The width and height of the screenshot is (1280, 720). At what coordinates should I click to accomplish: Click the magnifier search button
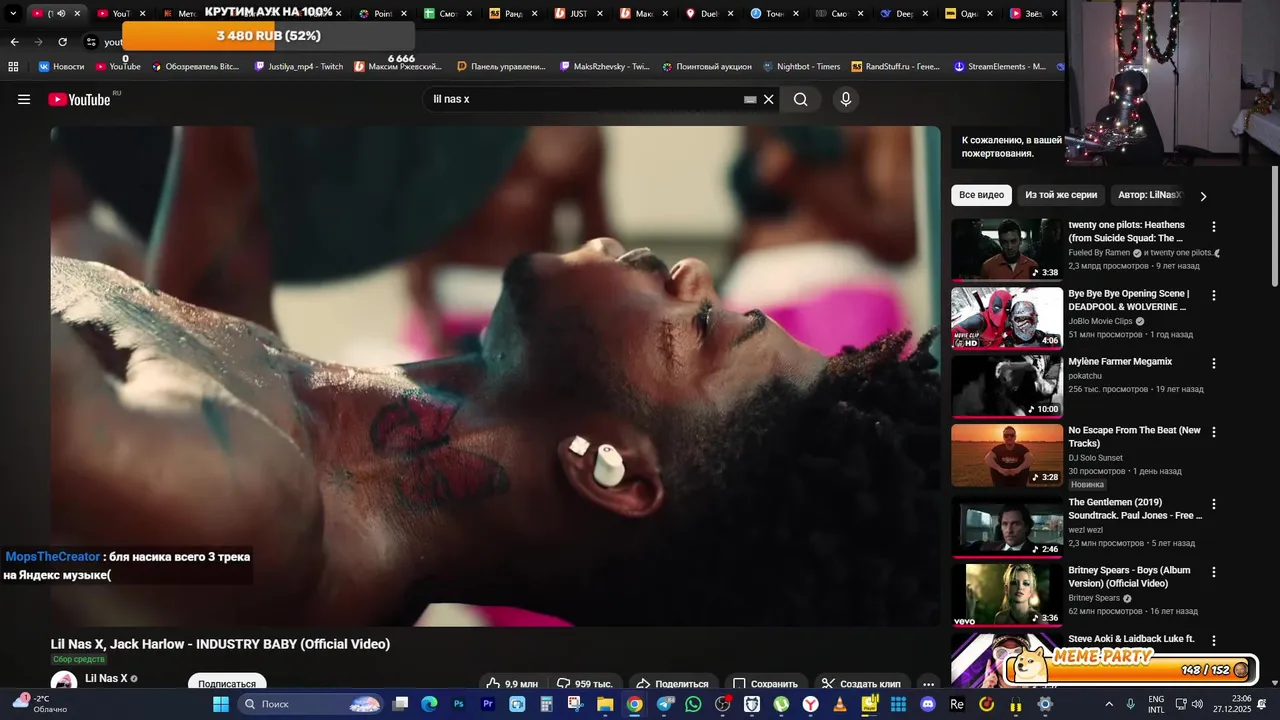pos(800,99)
